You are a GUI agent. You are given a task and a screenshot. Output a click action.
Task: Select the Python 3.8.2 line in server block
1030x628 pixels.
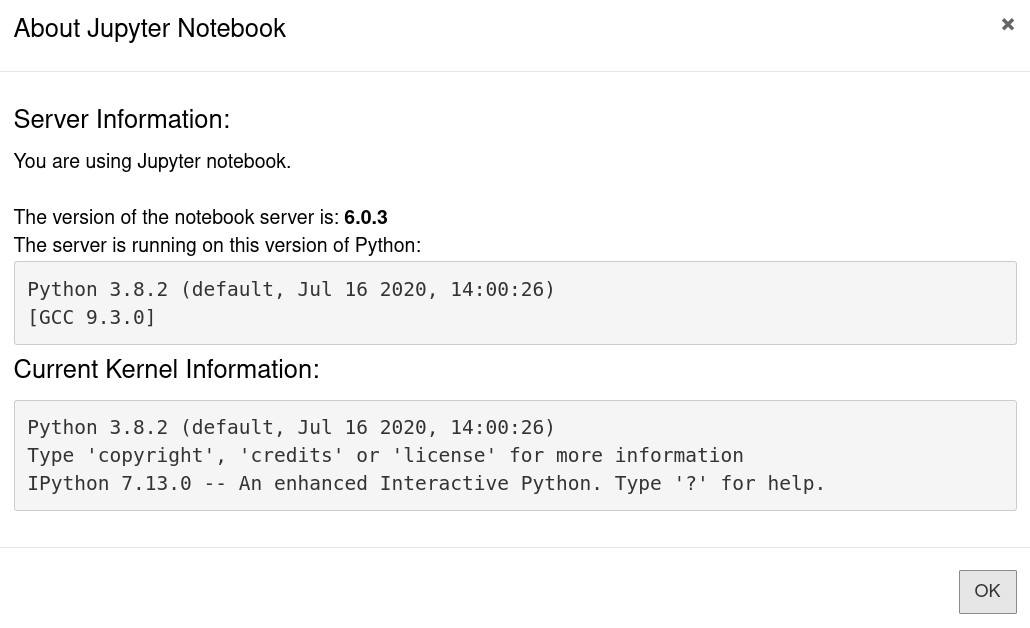coord(291,289)
